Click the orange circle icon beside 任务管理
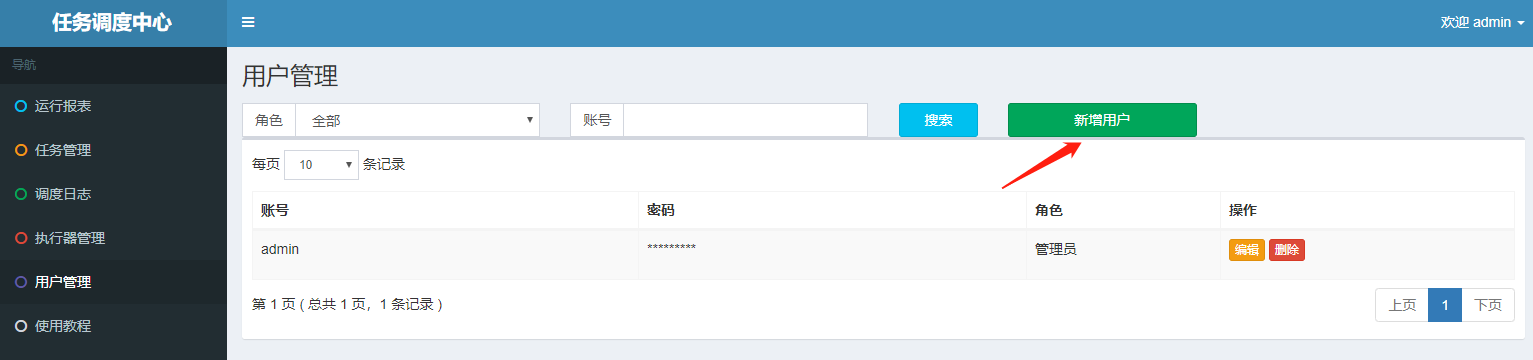Screen dimensions: 1533x360 pyautogui.click(x=21, y=150)
